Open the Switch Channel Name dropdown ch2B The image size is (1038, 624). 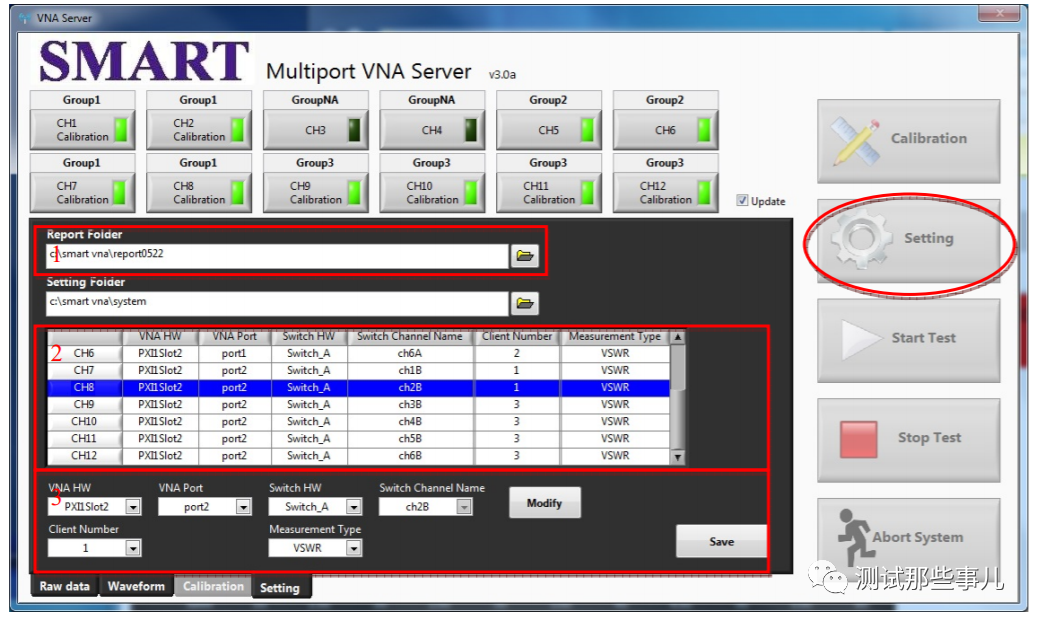coord(464,507)
